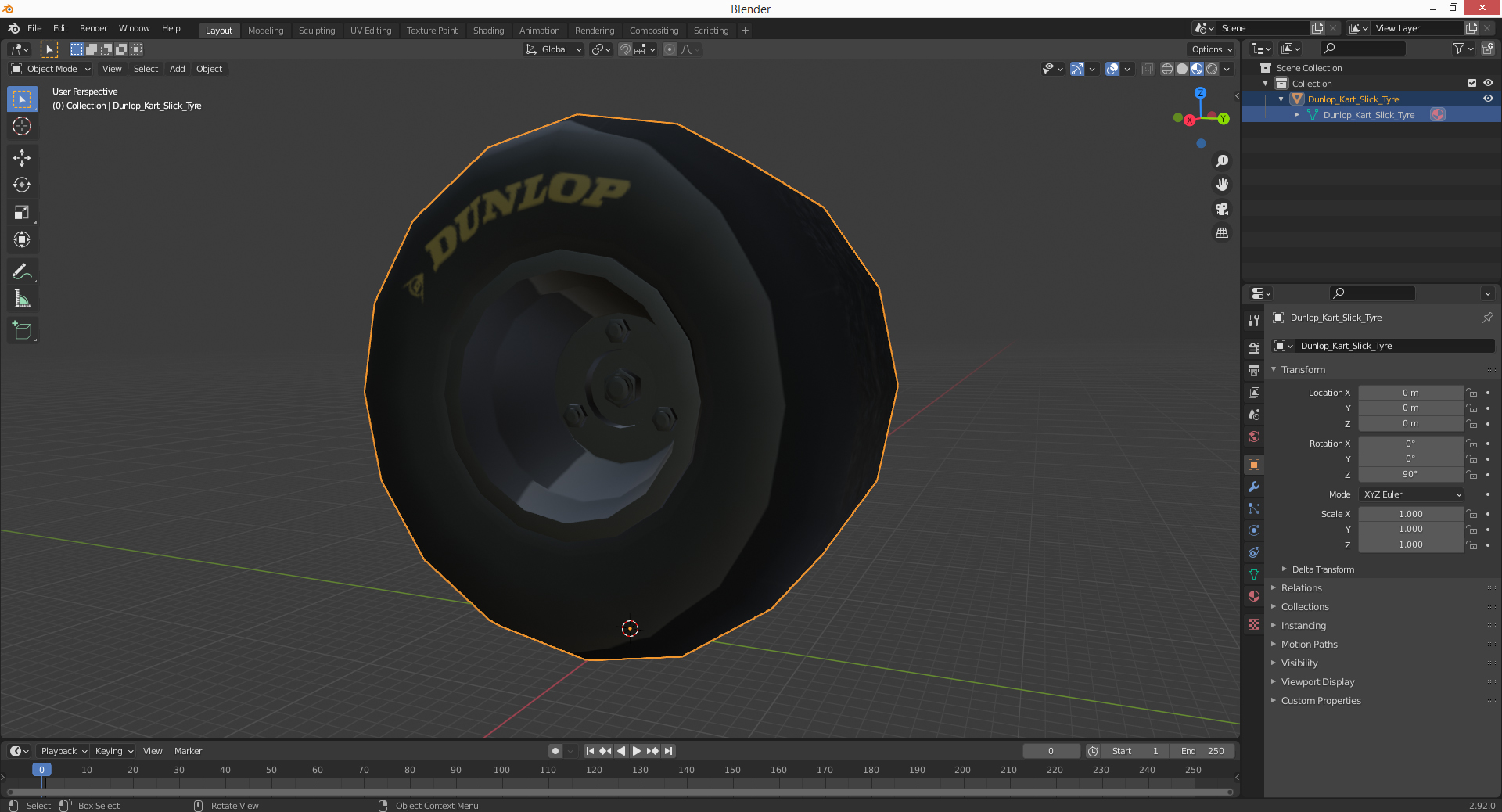
Task: Switch to solid viewport shading
Action: (x=1182, y=69)
